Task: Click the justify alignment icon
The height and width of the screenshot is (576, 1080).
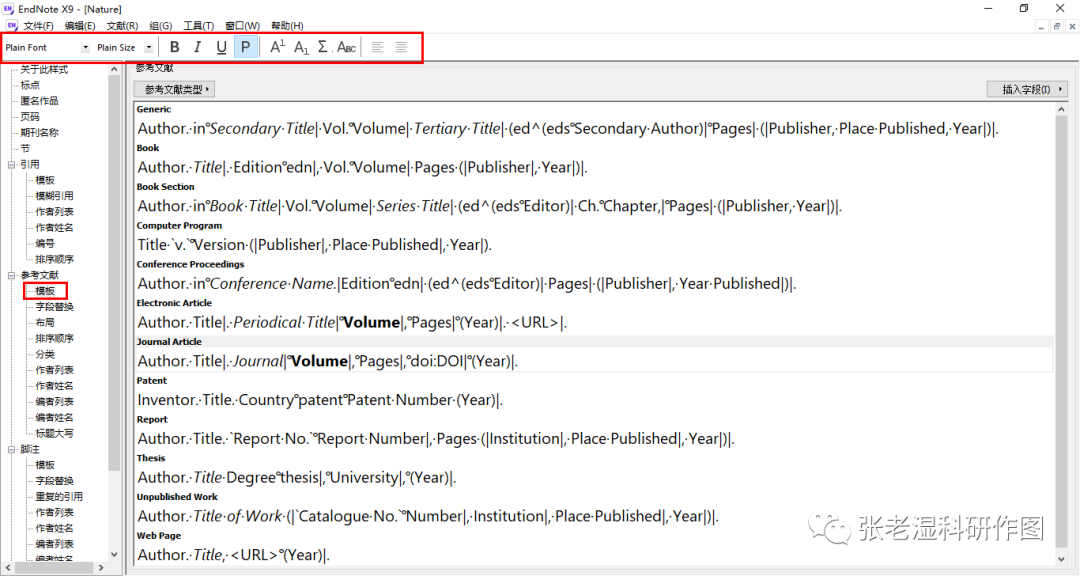Action: pyautogui.click(x=401, y=46)
